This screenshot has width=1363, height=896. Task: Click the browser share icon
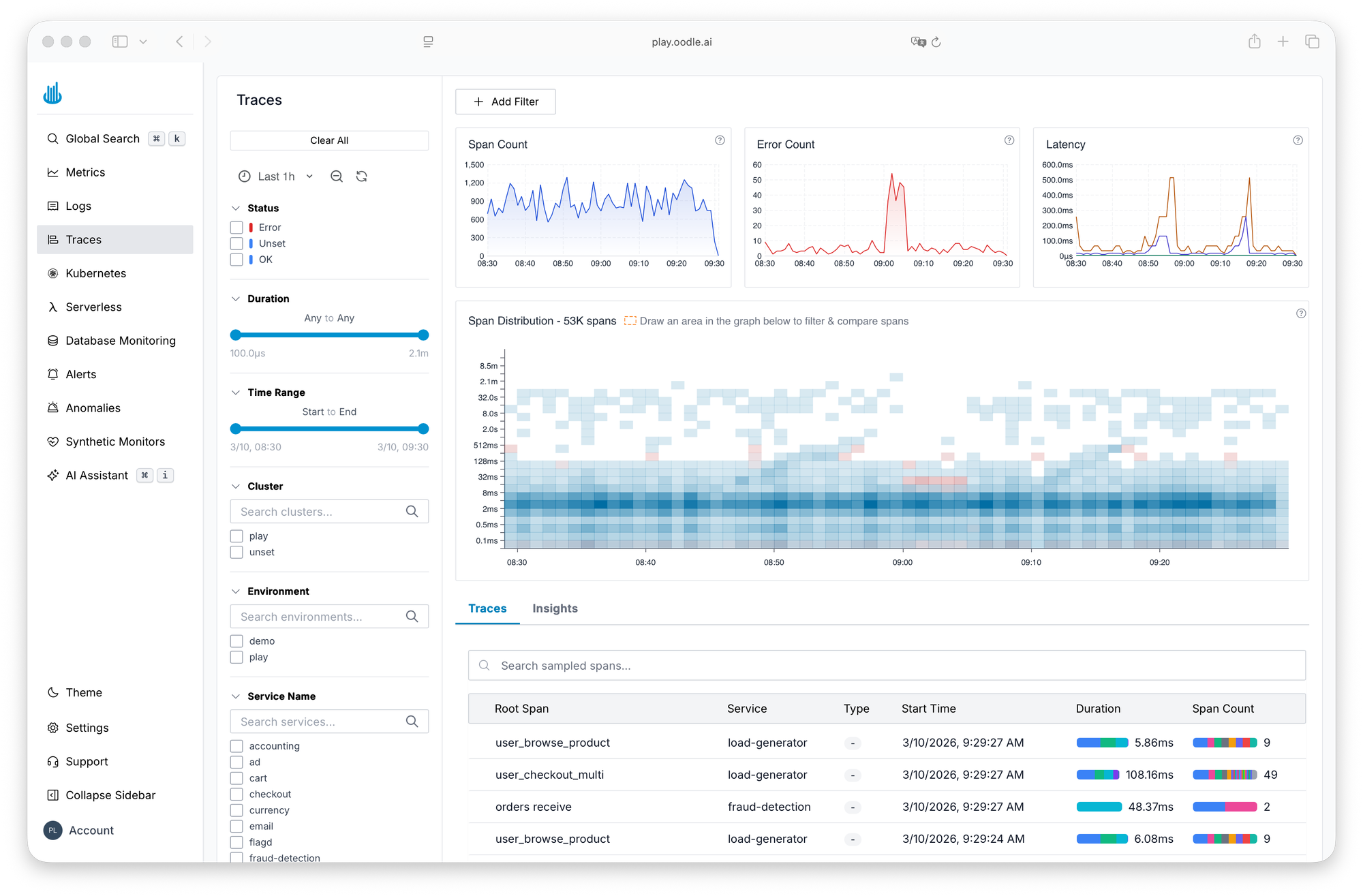[1254, 42]
